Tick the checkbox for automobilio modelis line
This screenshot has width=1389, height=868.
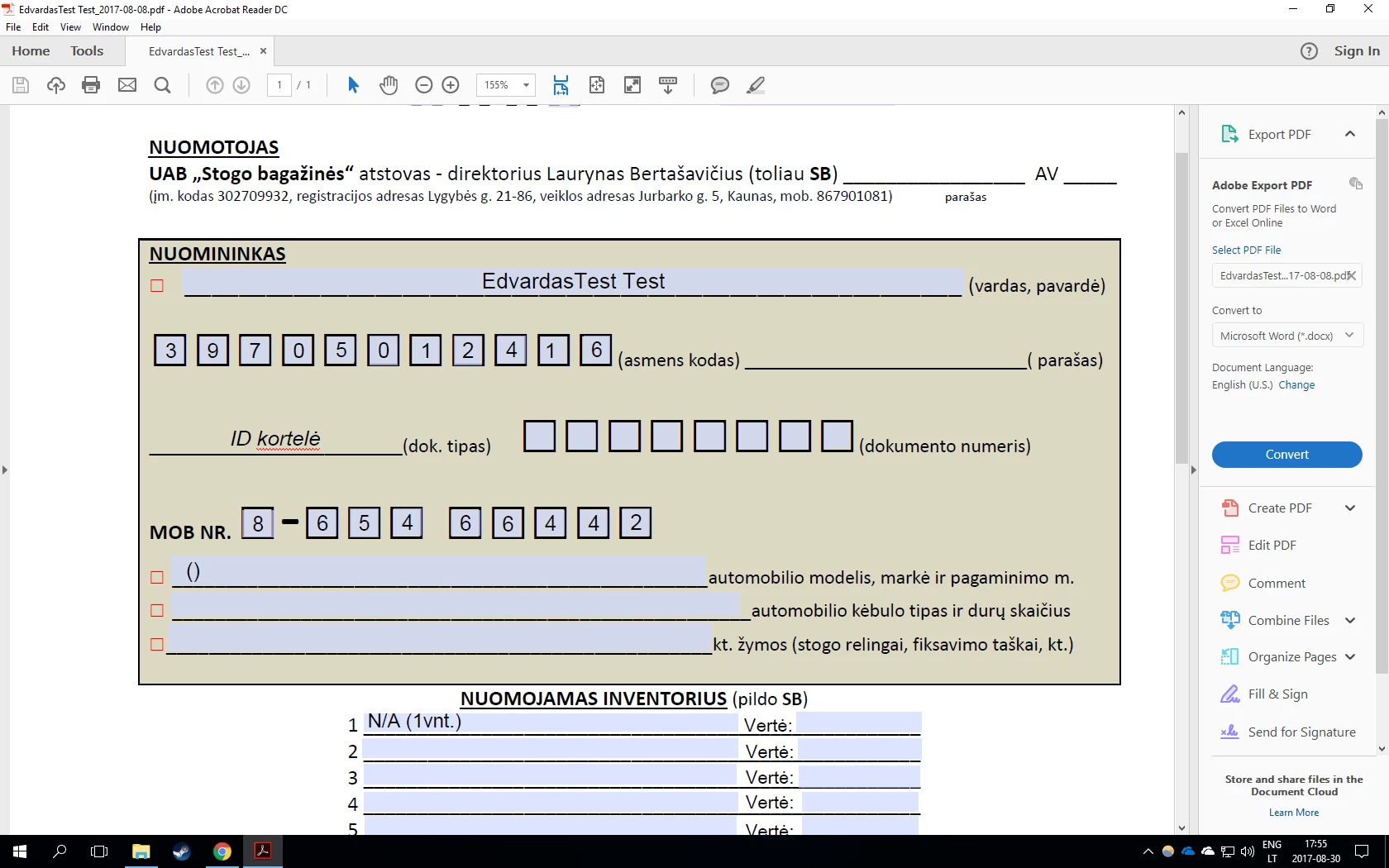[x=157, y=578]
